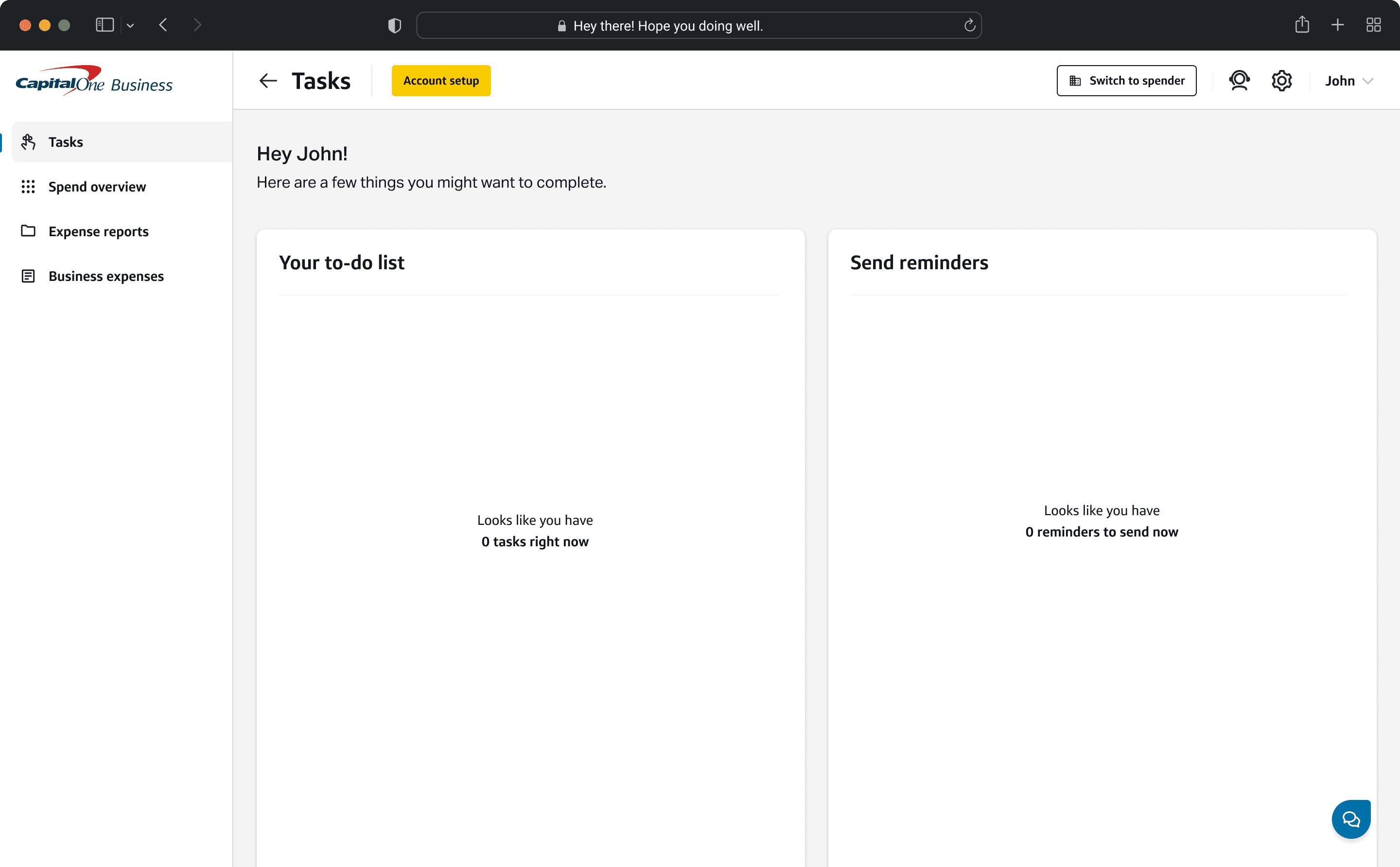Select Tasks in the sidebar

[x=66, y=141]
